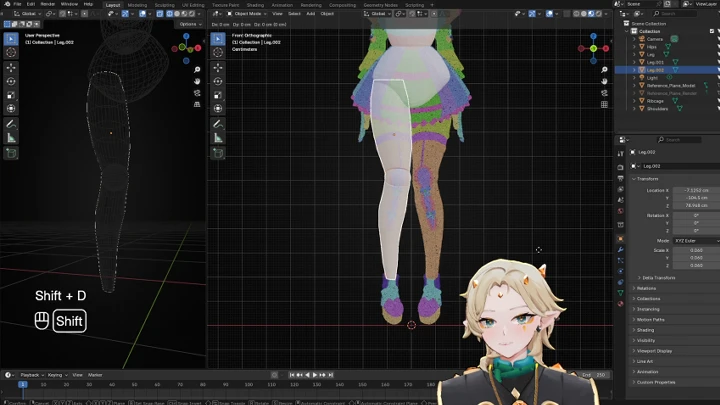Toggle gizmos in right viewport header
This screenshot has width=720, height=405.
coord(532,14)
